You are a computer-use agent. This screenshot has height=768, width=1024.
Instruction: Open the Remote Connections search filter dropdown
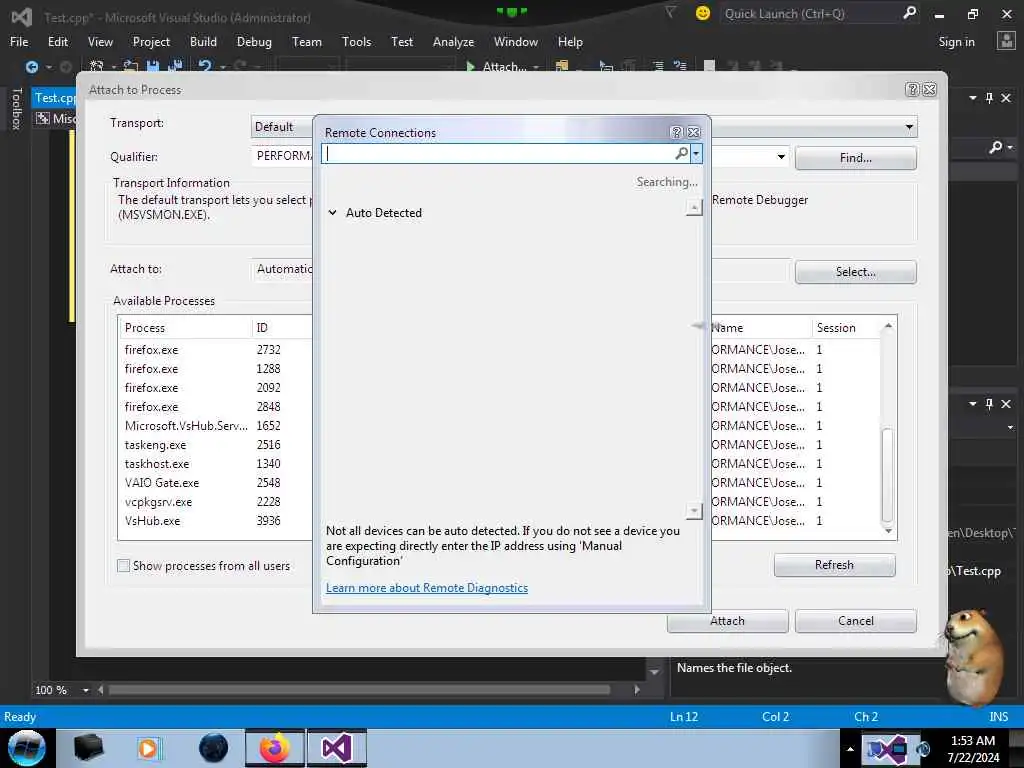coord(696,153)
